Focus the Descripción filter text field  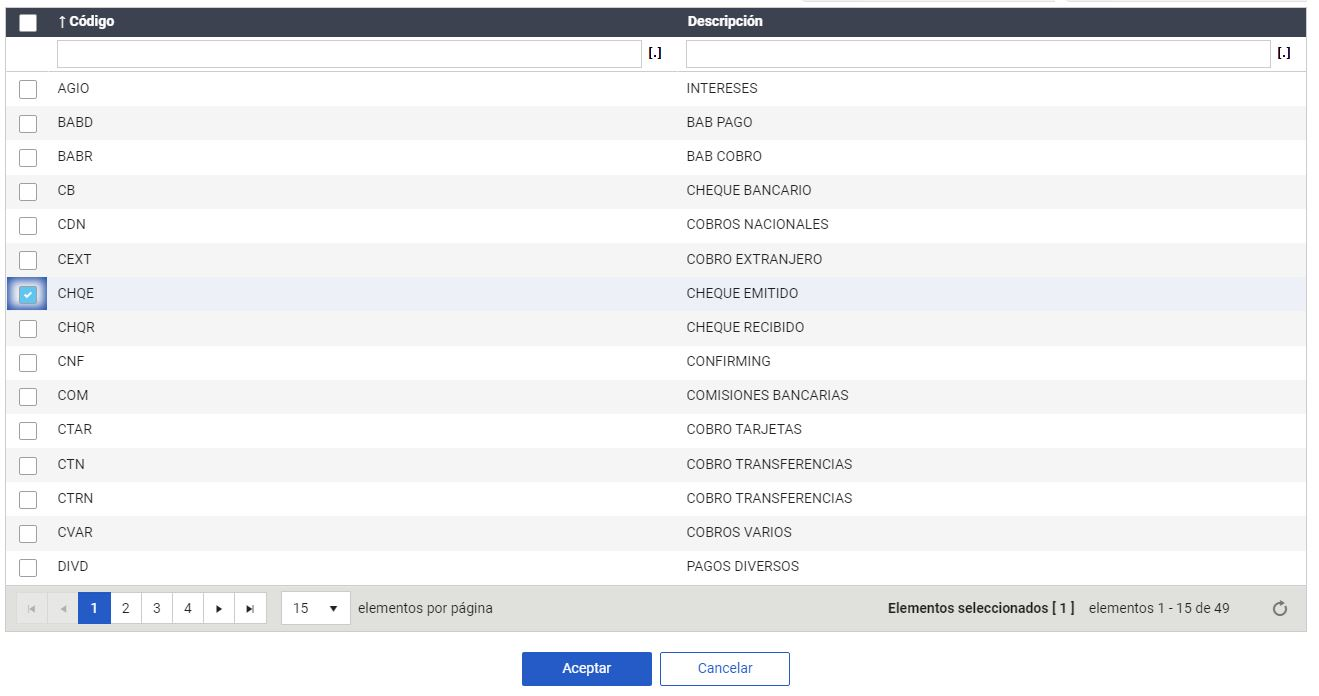977,54
